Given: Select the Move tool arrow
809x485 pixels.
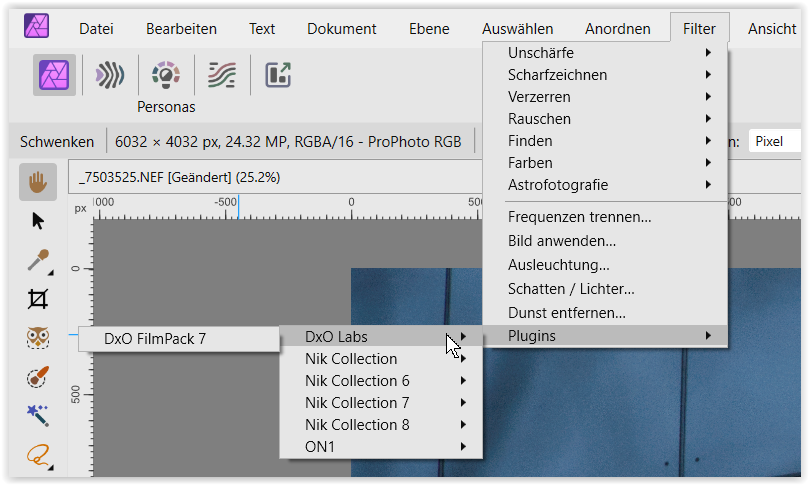Looking at the screenshot, I should (x=38, y=221).
